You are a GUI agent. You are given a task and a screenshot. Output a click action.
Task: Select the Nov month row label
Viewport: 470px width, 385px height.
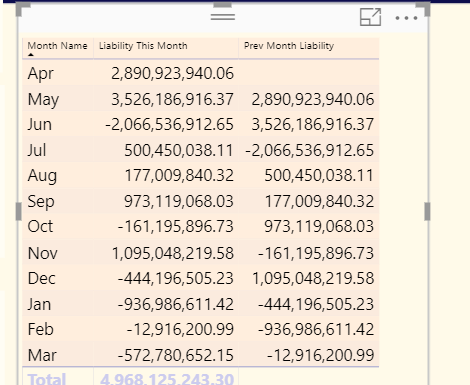(x=43, y=253)
